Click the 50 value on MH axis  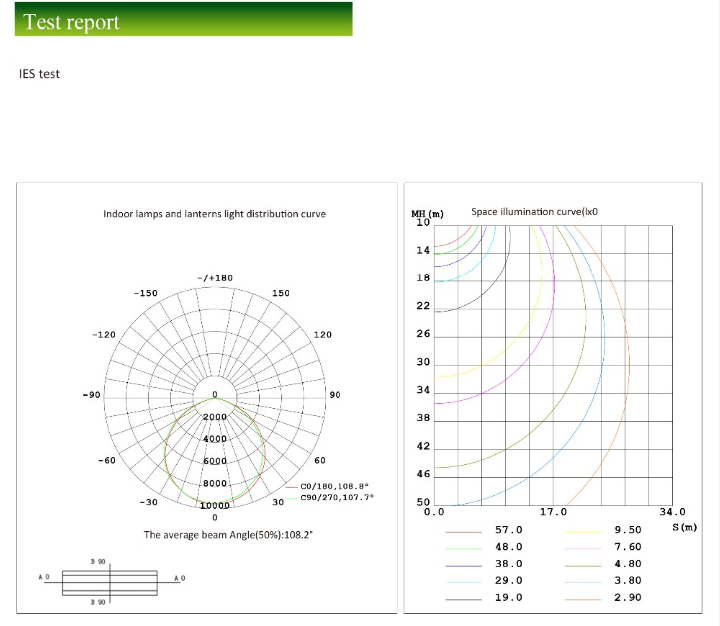(x=423, y=502)
